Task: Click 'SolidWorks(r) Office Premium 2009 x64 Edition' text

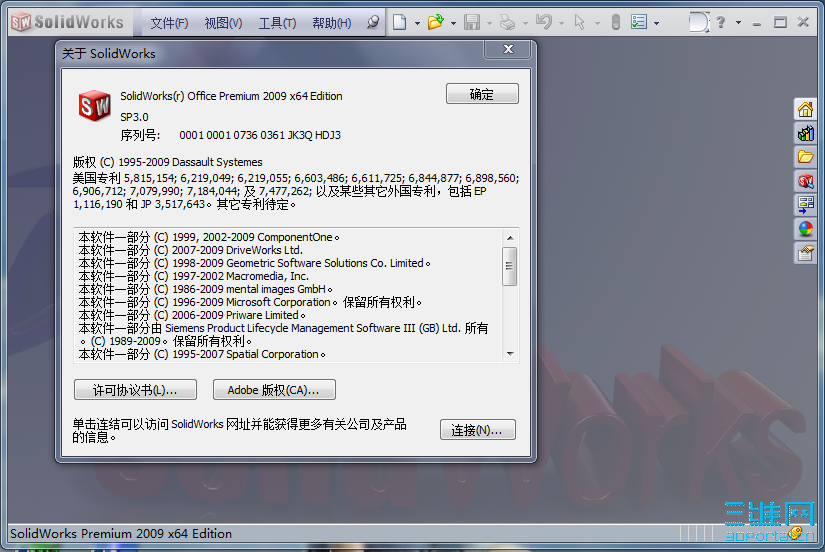Action: tap(231, 96)
